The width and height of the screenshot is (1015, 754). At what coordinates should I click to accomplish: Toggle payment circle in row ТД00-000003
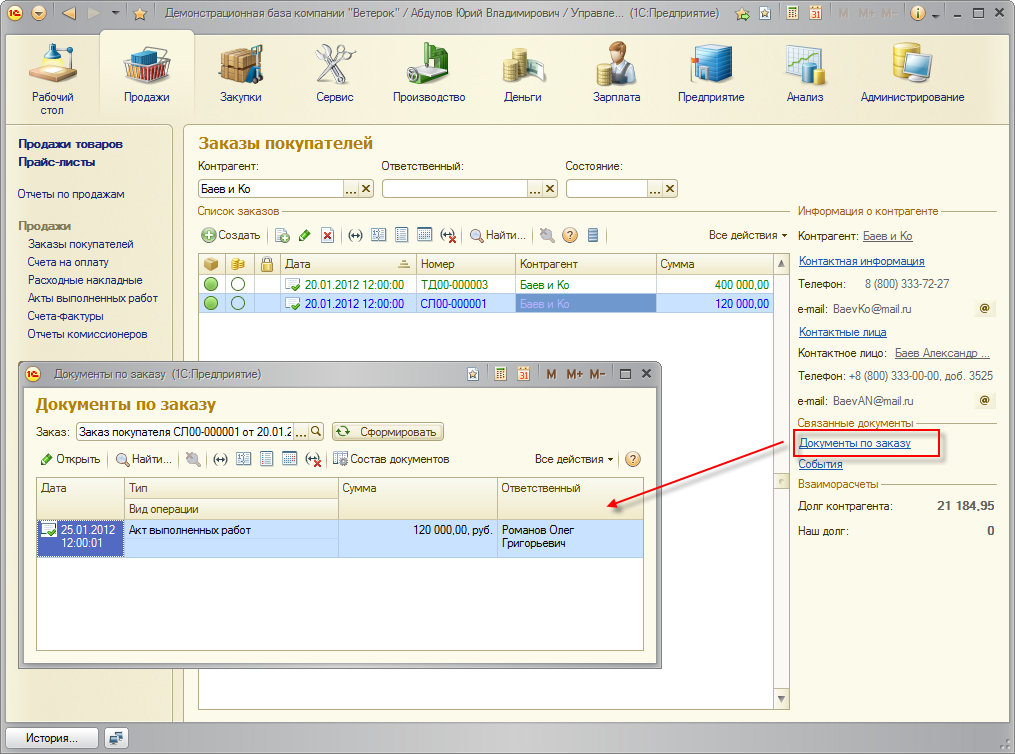(x=238, y=284)
